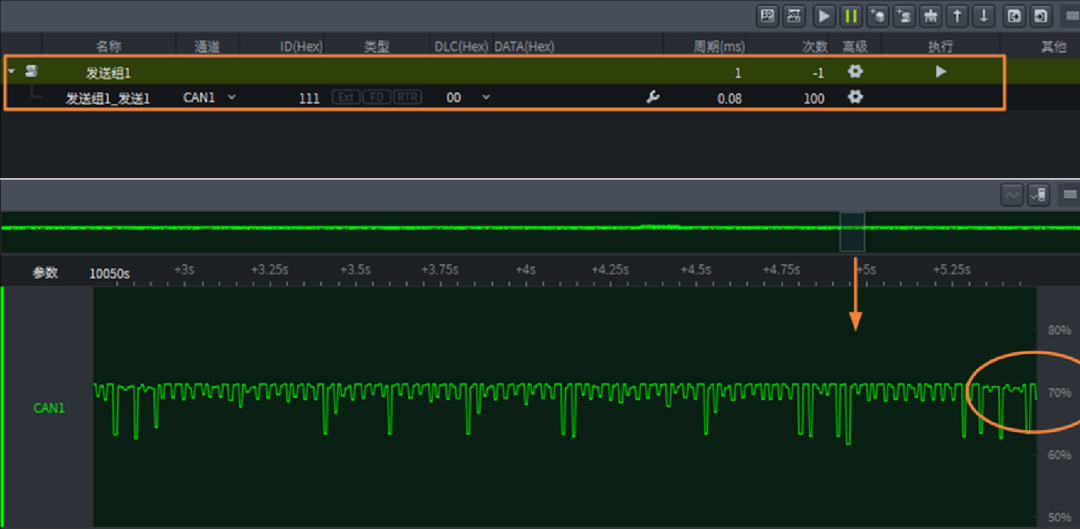Edit group period value 1
This screenshot has height=529, width=1080.
point(738,72)
